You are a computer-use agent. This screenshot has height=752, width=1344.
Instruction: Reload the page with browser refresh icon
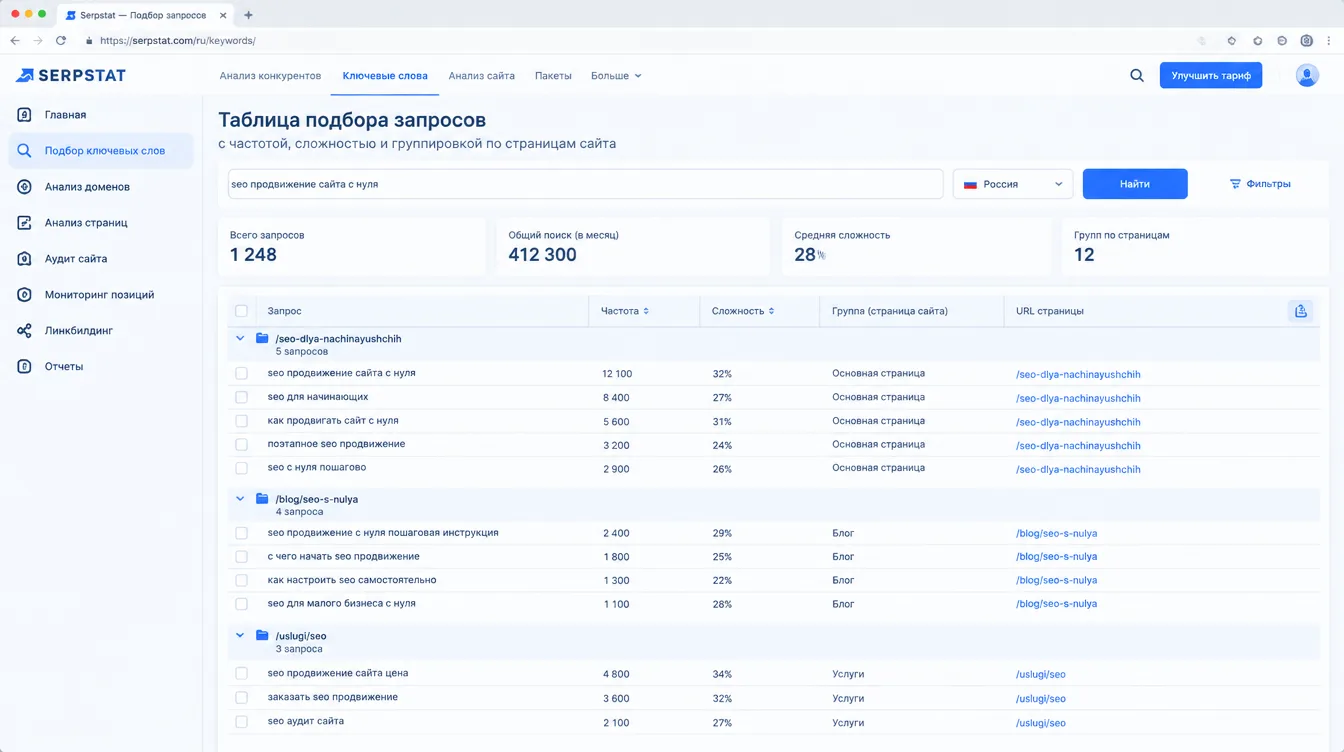coord(61,41)
